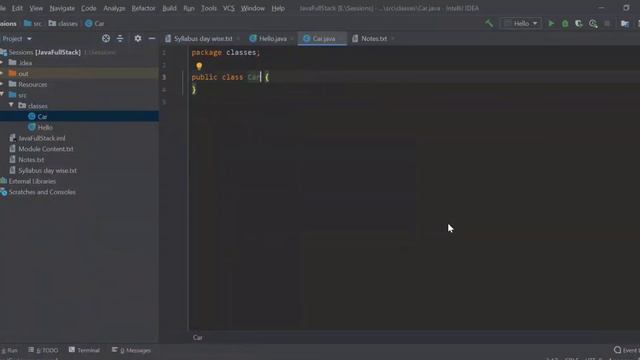
Task: Click the Car class icon in breadcrumb
Action: click(89, 24)
